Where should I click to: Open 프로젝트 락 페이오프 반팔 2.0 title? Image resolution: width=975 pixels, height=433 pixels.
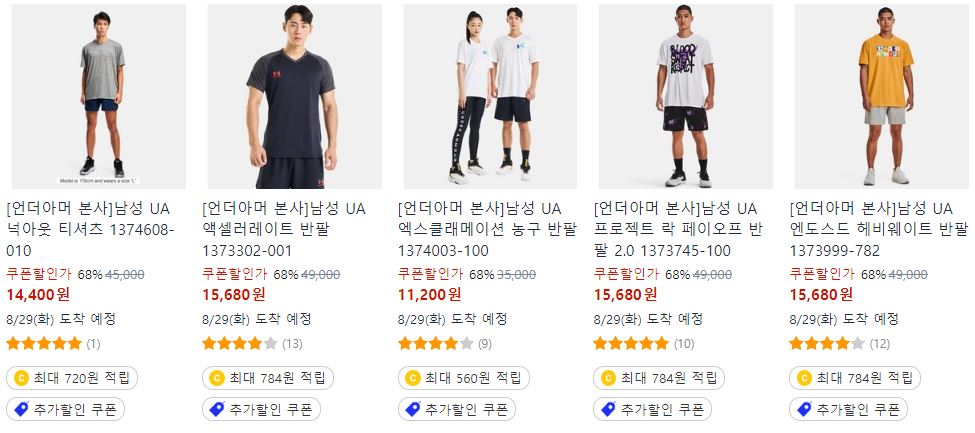[678, 230]
